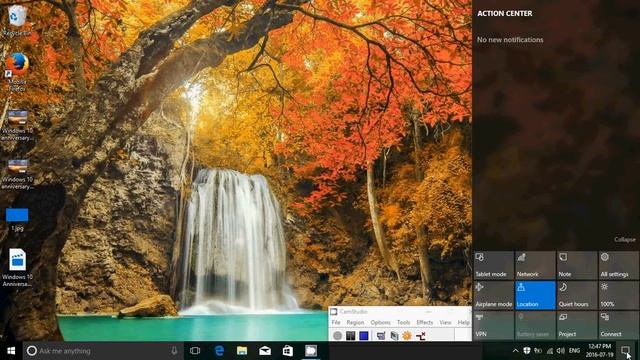The width and height of the screenshot is (640, 360).
Task: Open the Project quick action tile
Action: tap(577, 325)
